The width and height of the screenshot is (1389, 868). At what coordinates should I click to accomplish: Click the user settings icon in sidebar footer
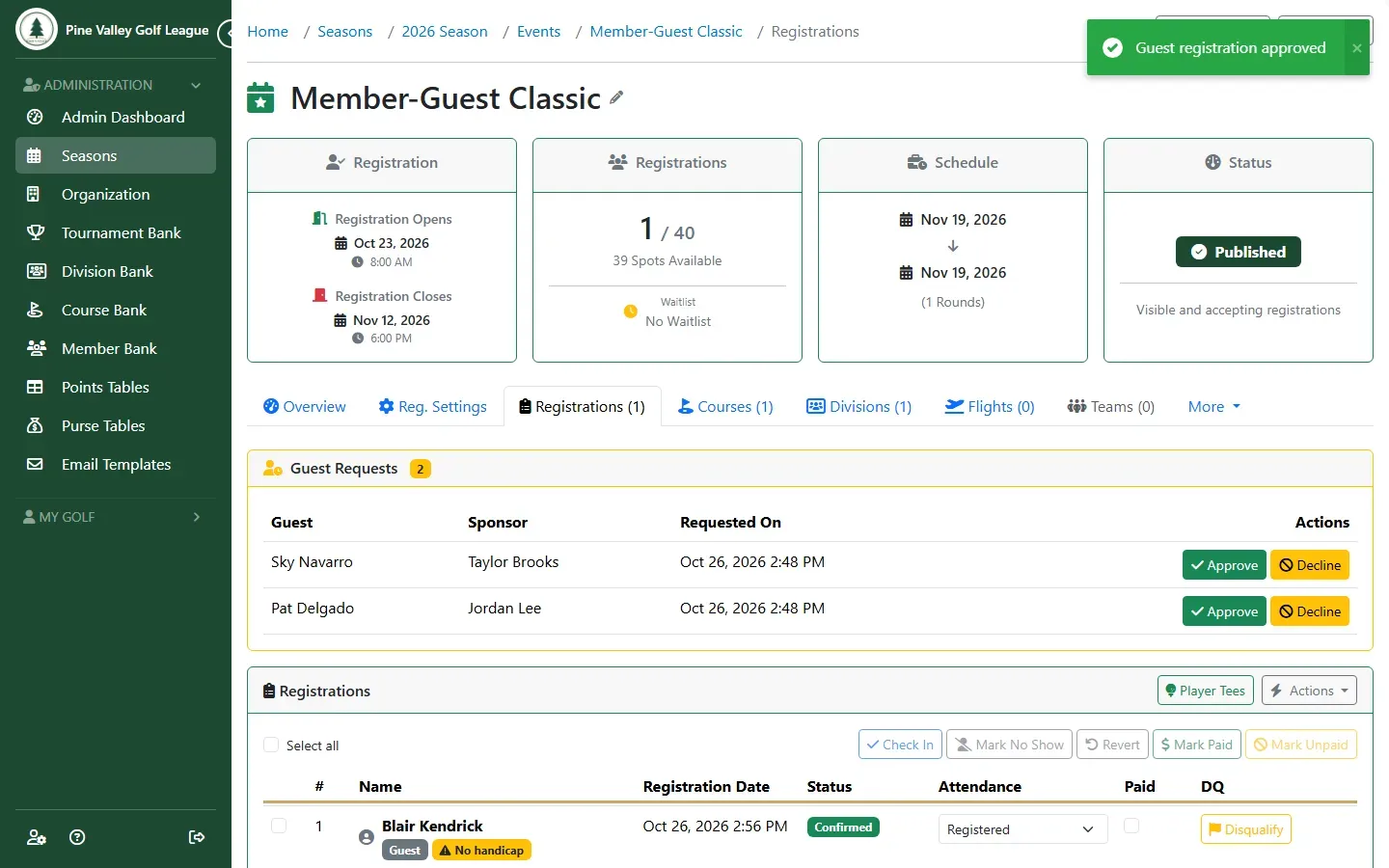37,837
